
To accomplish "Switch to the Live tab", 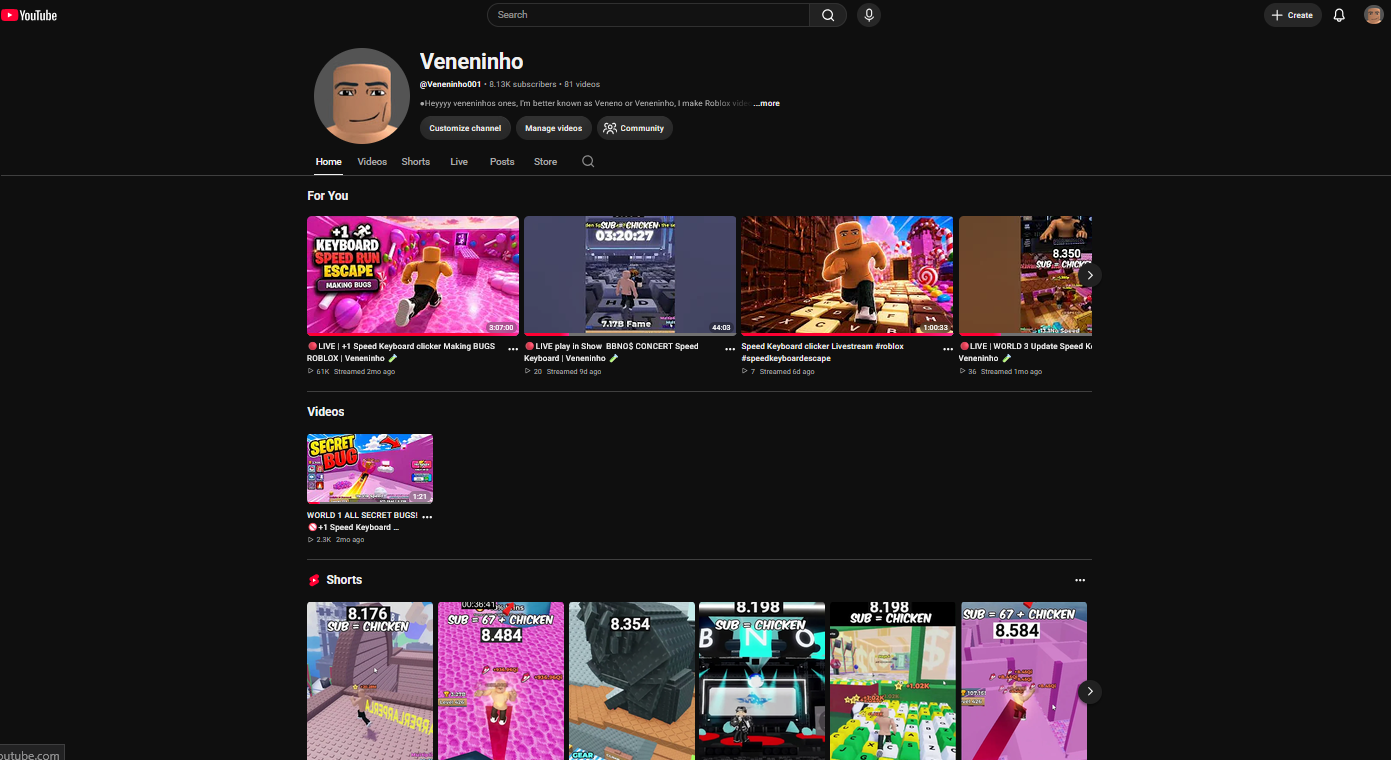I will (459, 161).
